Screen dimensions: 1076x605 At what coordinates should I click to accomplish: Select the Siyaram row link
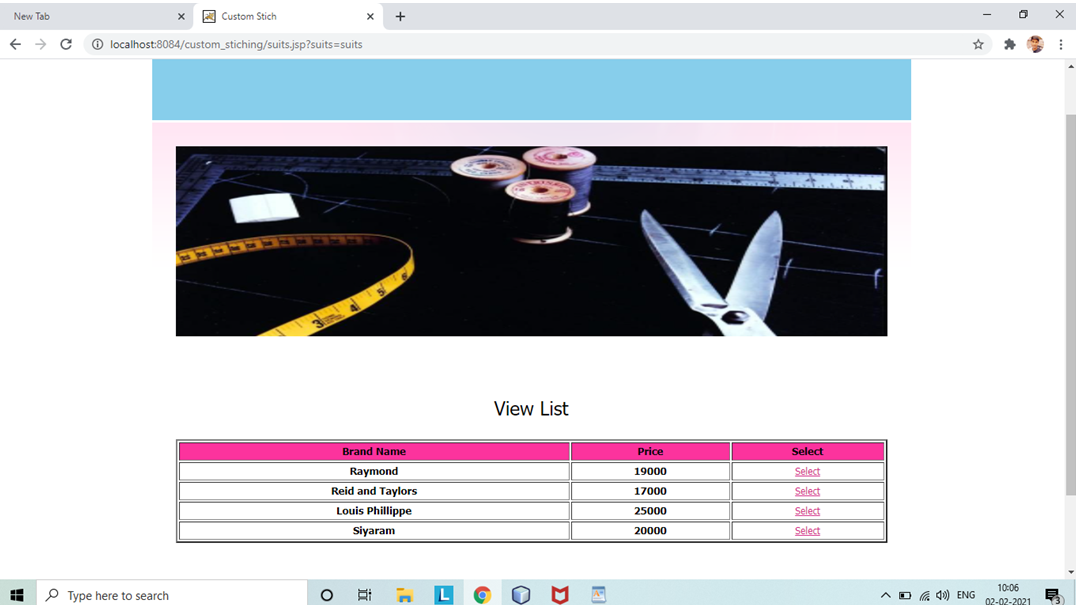(x=807, y=531)
